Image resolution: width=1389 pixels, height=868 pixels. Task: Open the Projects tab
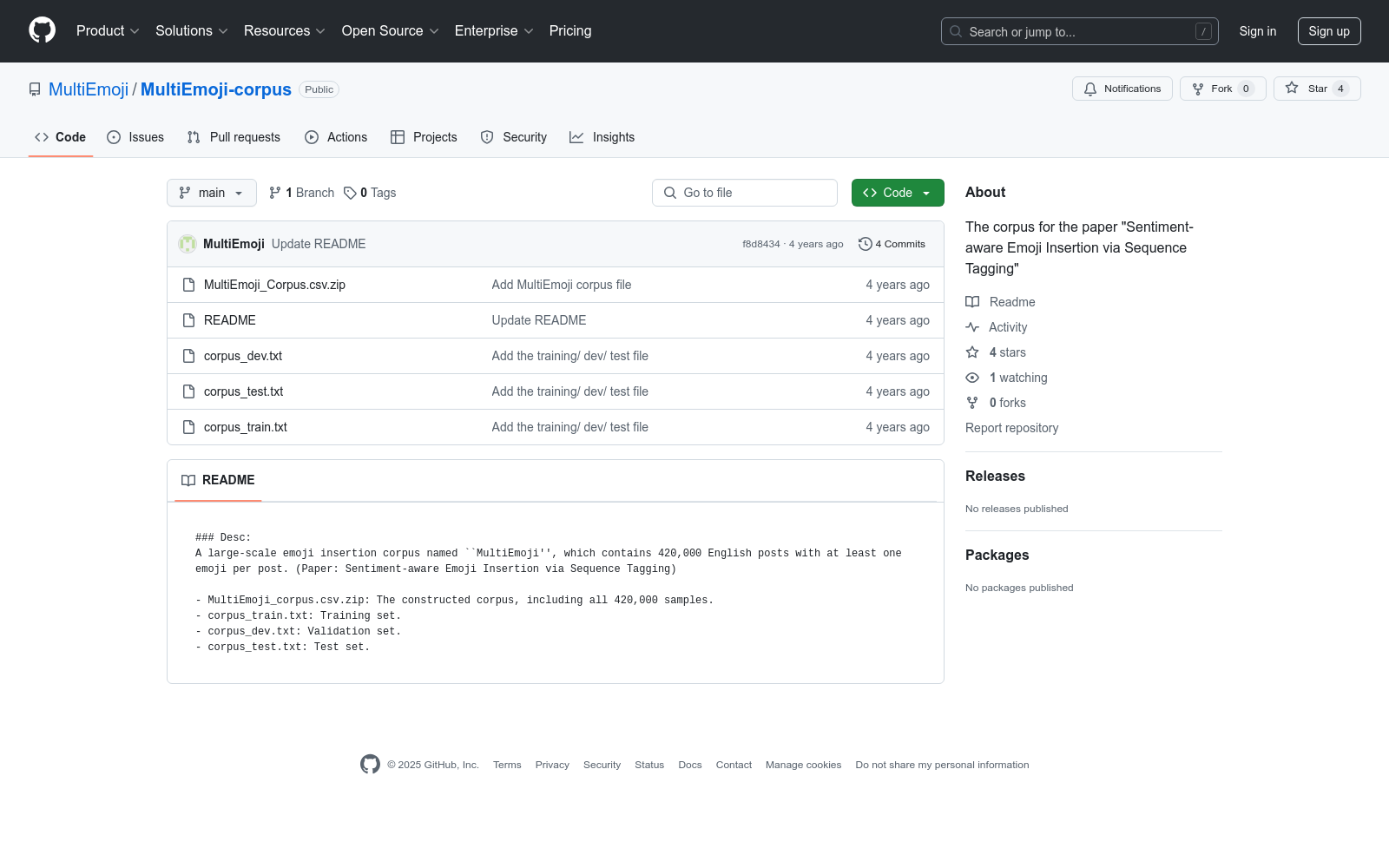(424, 137)
